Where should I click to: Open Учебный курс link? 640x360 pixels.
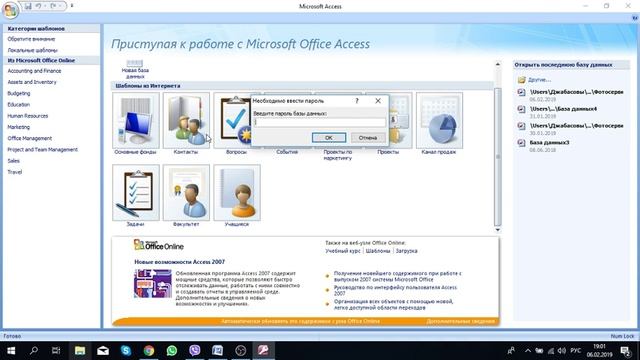pos(343,251)
